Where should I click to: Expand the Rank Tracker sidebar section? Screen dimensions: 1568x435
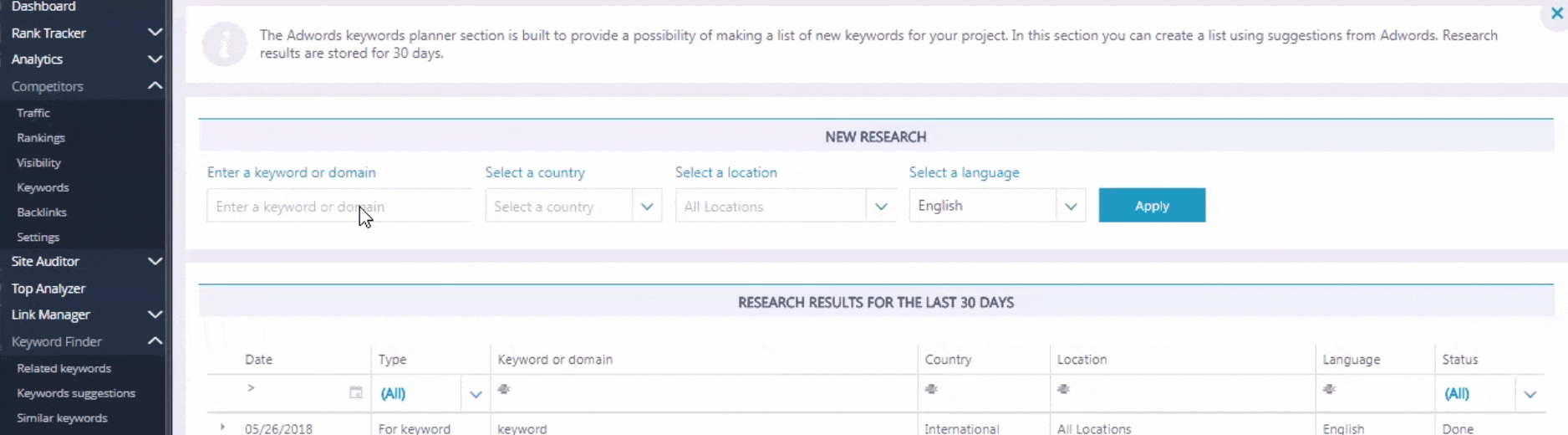coord(155,33)
